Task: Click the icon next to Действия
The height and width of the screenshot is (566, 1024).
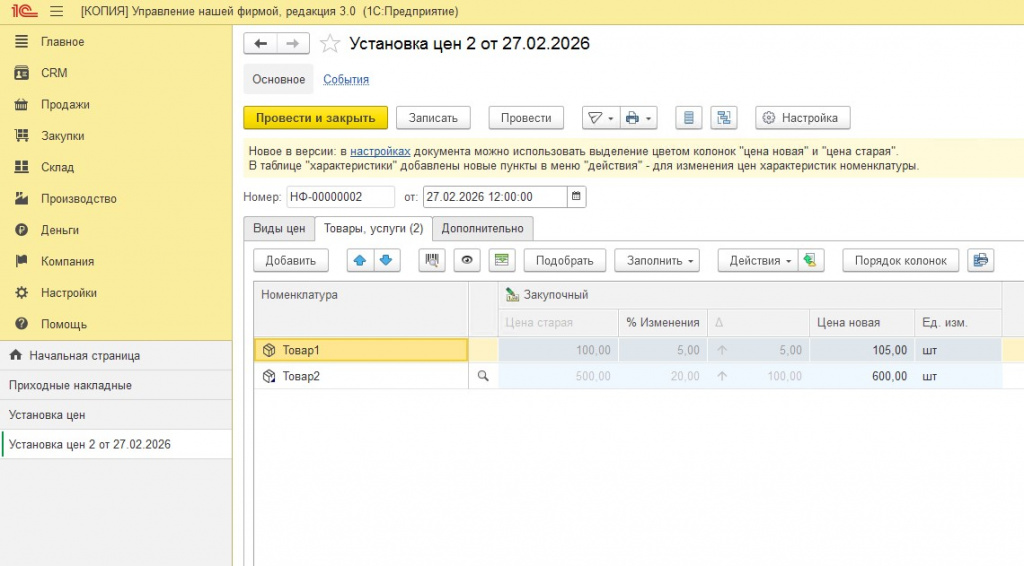Action: pos(810,260)
